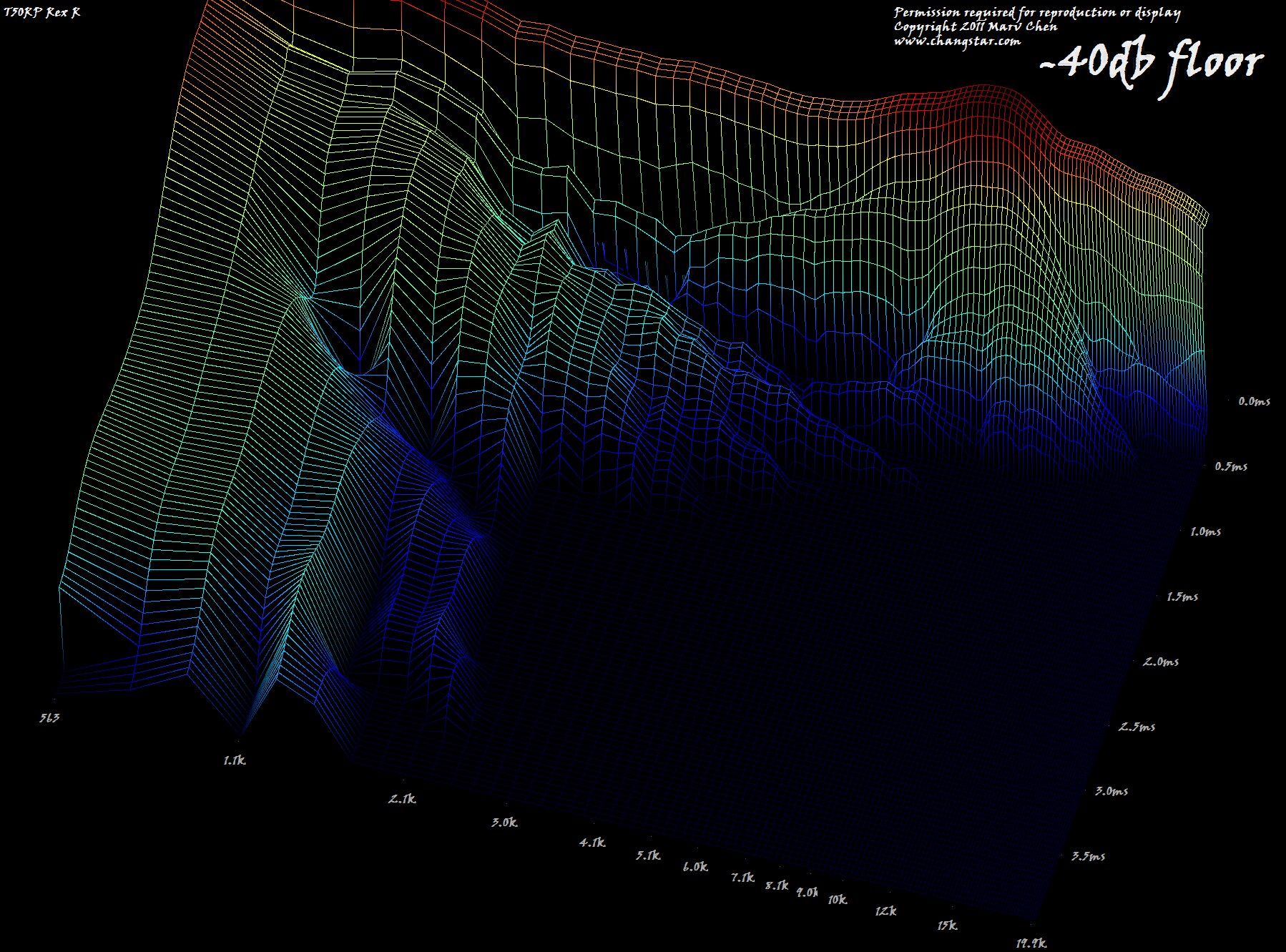Click the 15k frequency axis label

tap(948, 926)
